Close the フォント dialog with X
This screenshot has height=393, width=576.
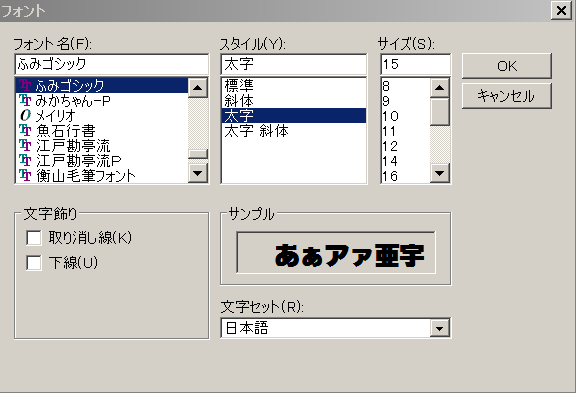[x=561, y=11]
